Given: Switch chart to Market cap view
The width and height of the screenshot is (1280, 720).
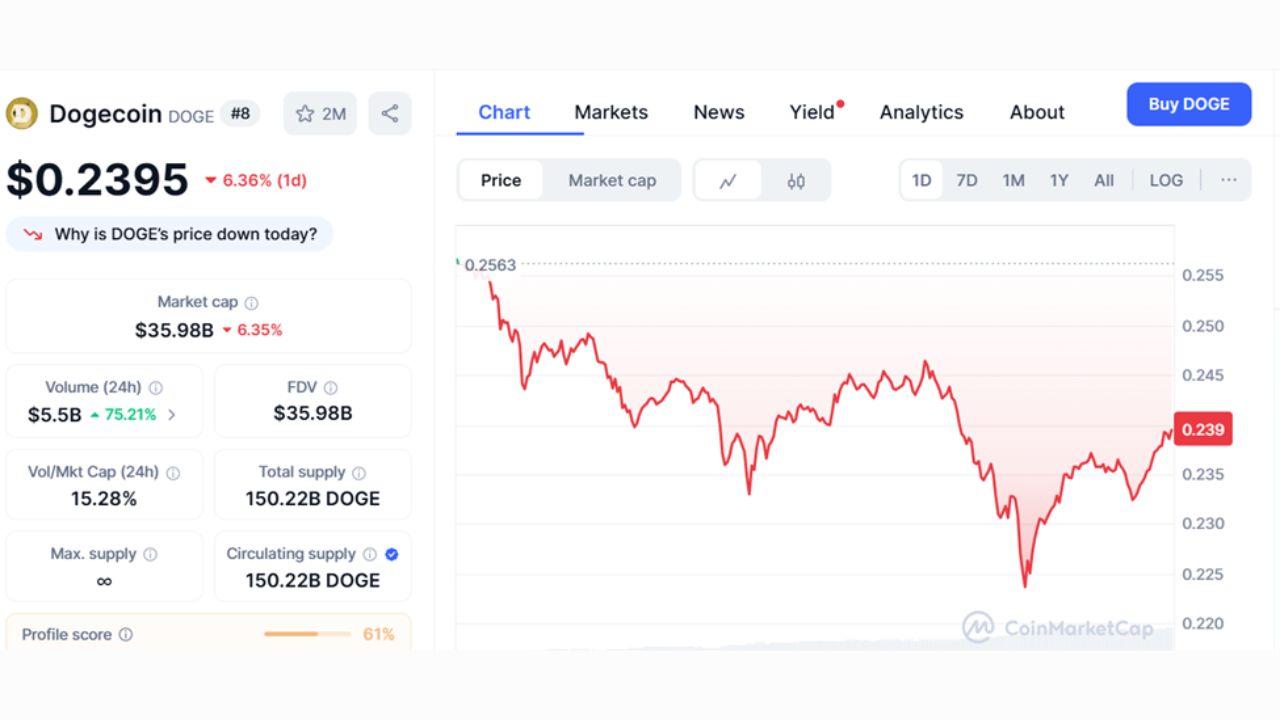Looking at the screenshot, I should (612, 181).
